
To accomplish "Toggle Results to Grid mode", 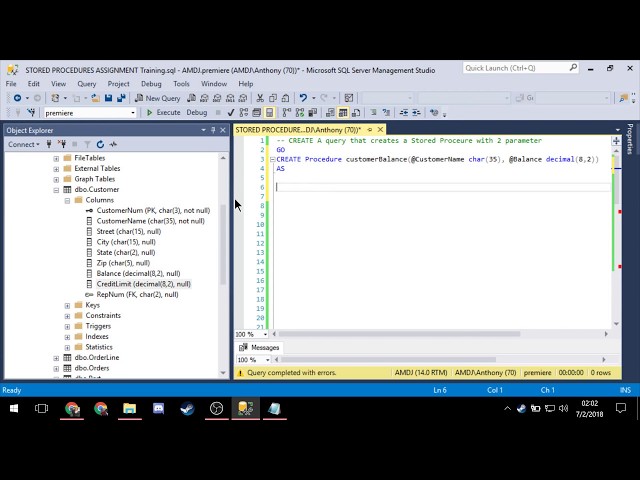I will coord(343,113).
